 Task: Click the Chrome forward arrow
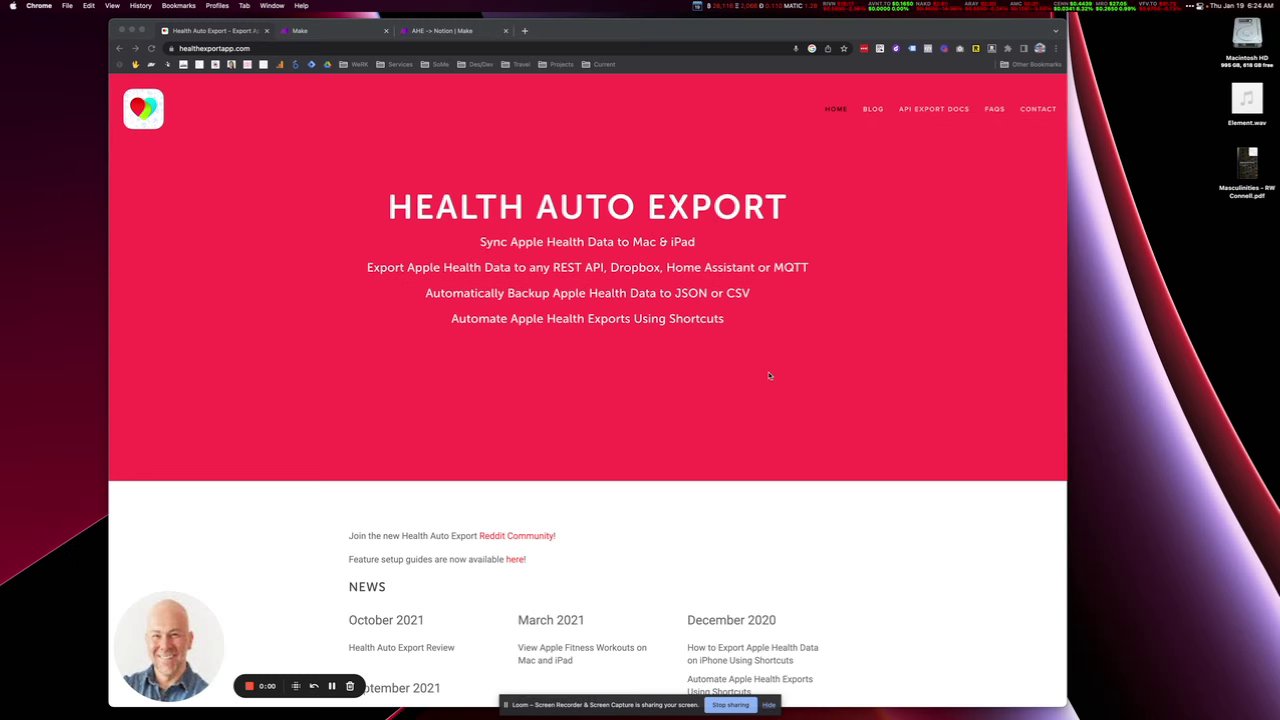pyautogui.click(x=135, y=48)
